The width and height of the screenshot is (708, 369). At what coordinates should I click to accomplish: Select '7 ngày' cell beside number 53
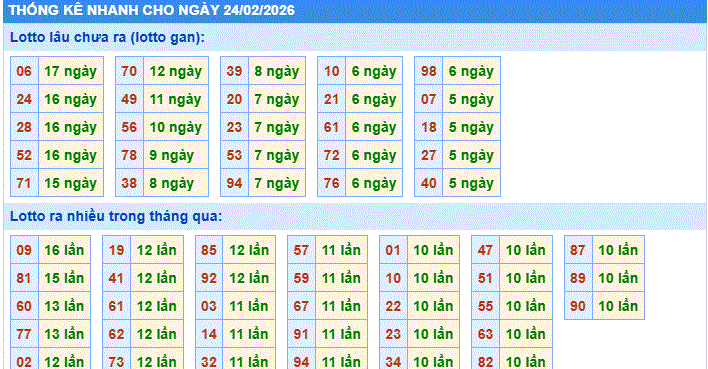(x=277, y=155)
